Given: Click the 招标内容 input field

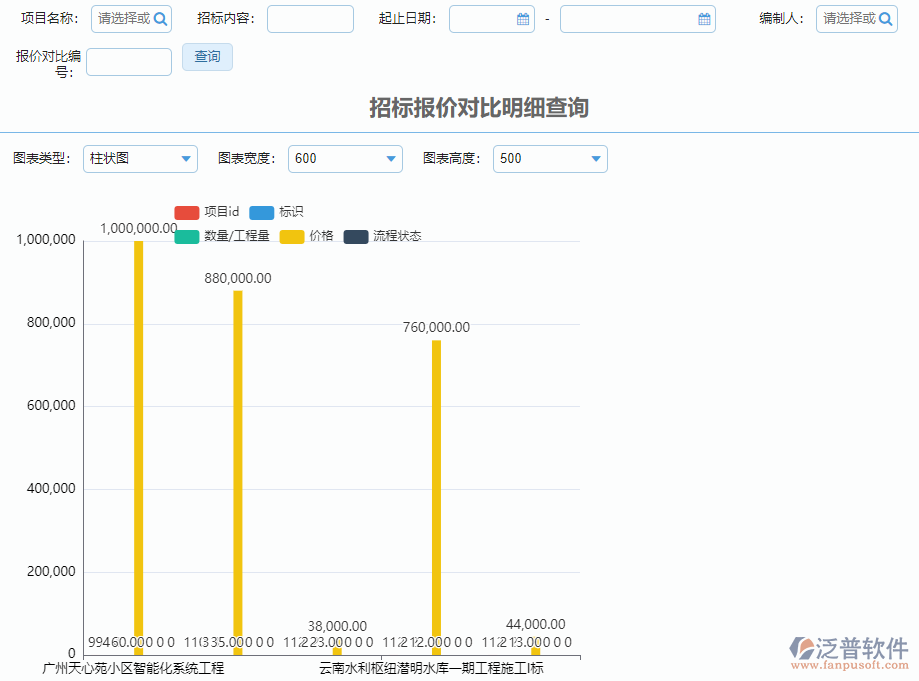Looking at the screenshot, I should coord(310,18).
